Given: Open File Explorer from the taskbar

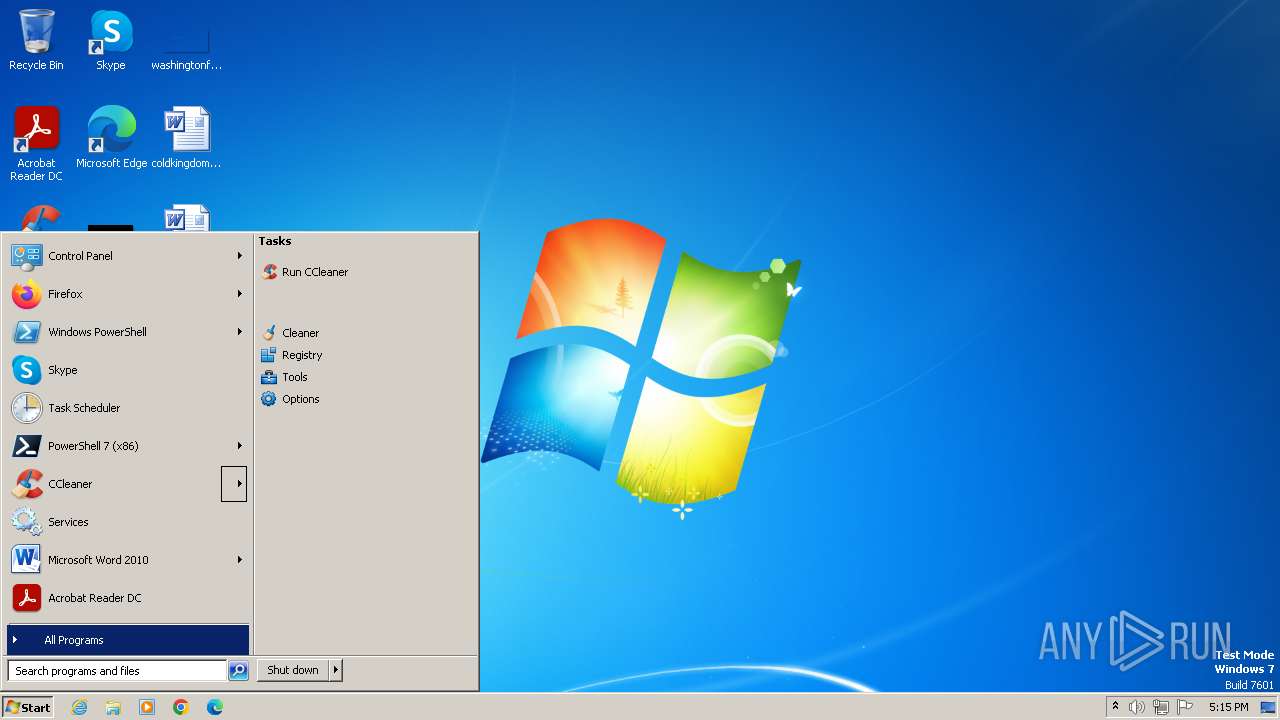Looking at the screenshot, I should coord(113,707).
